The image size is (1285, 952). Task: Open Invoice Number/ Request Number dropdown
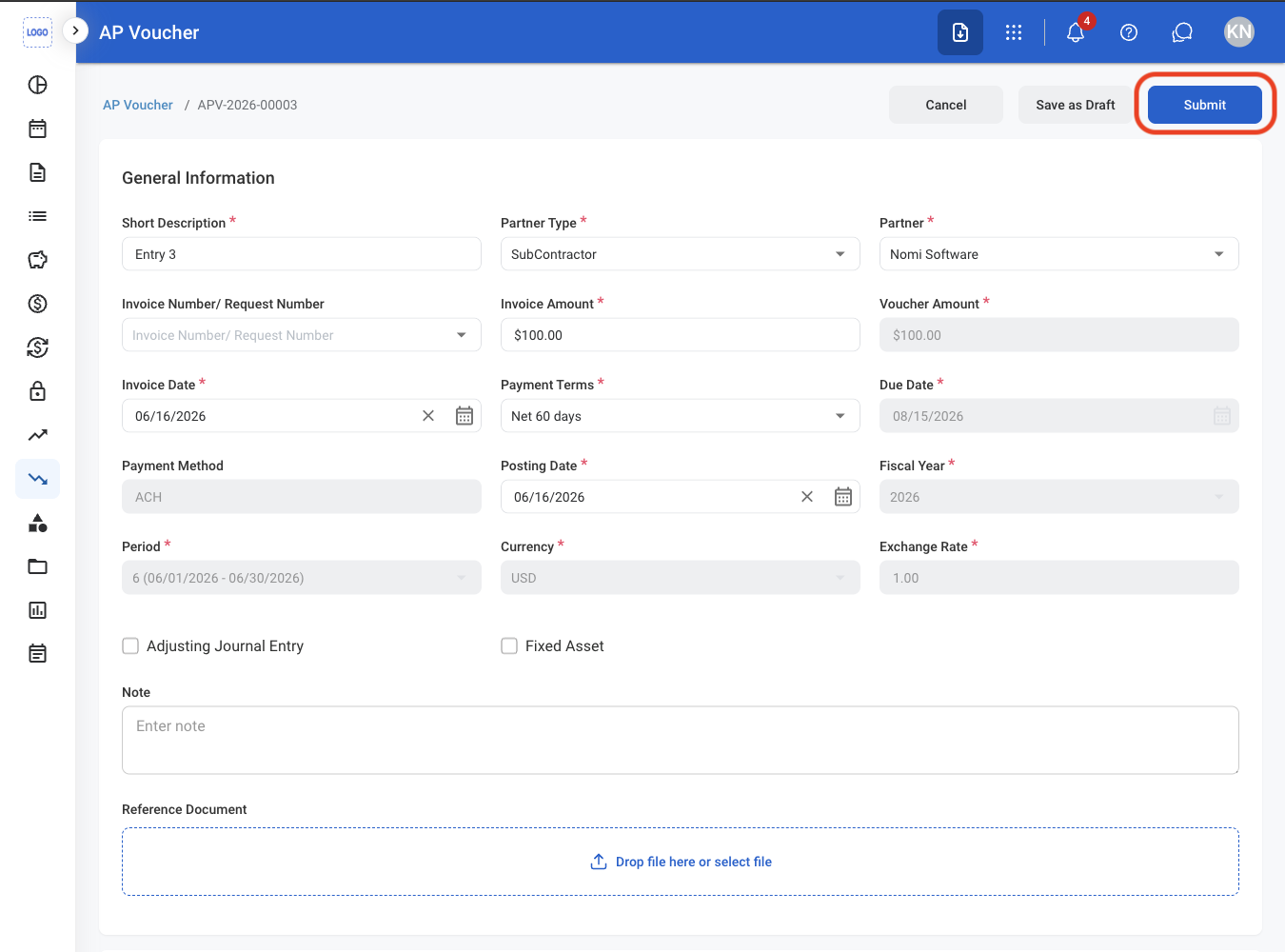[x=302, y=335]
